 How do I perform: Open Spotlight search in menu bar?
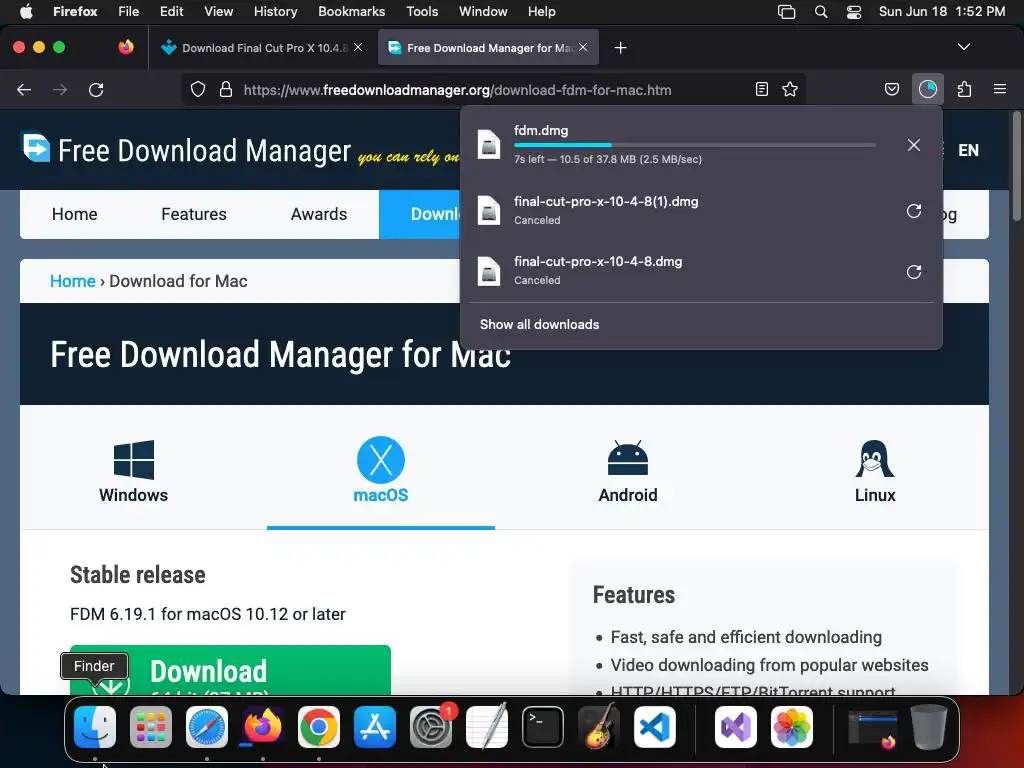821,12
